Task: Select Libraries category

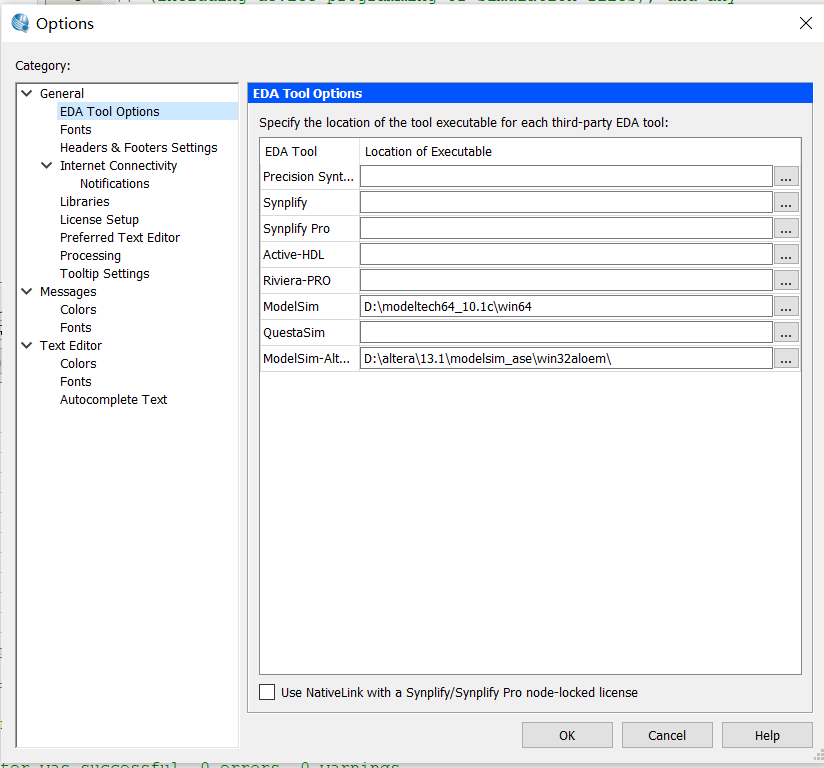Action: tap(85, 201)
